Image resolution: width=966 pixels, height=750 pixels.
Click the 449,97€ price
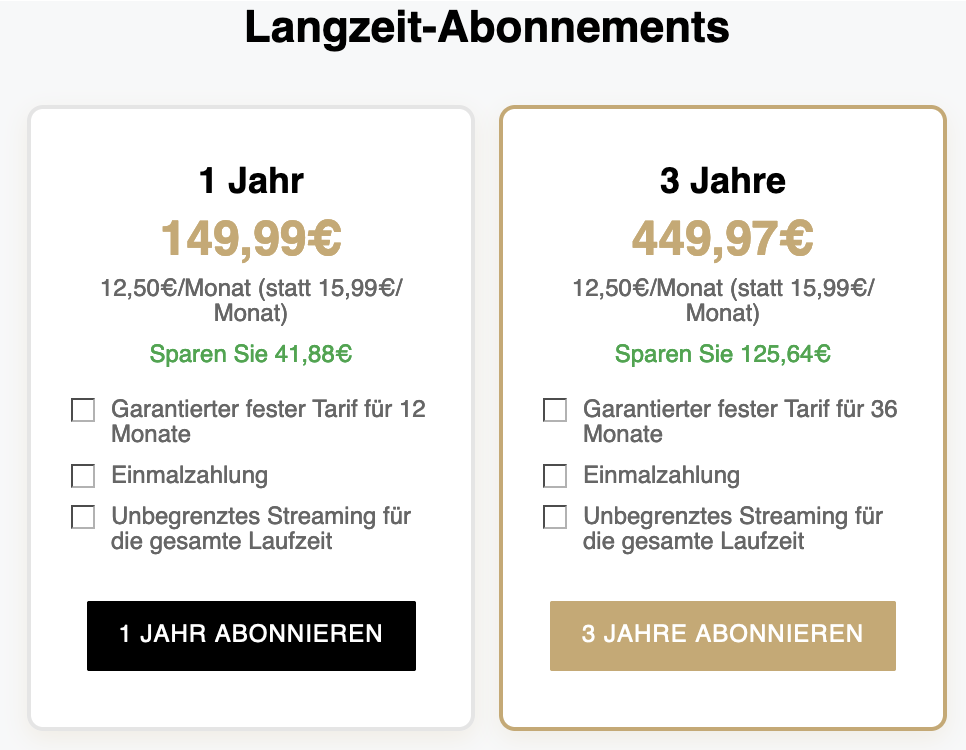click(722, 239)
